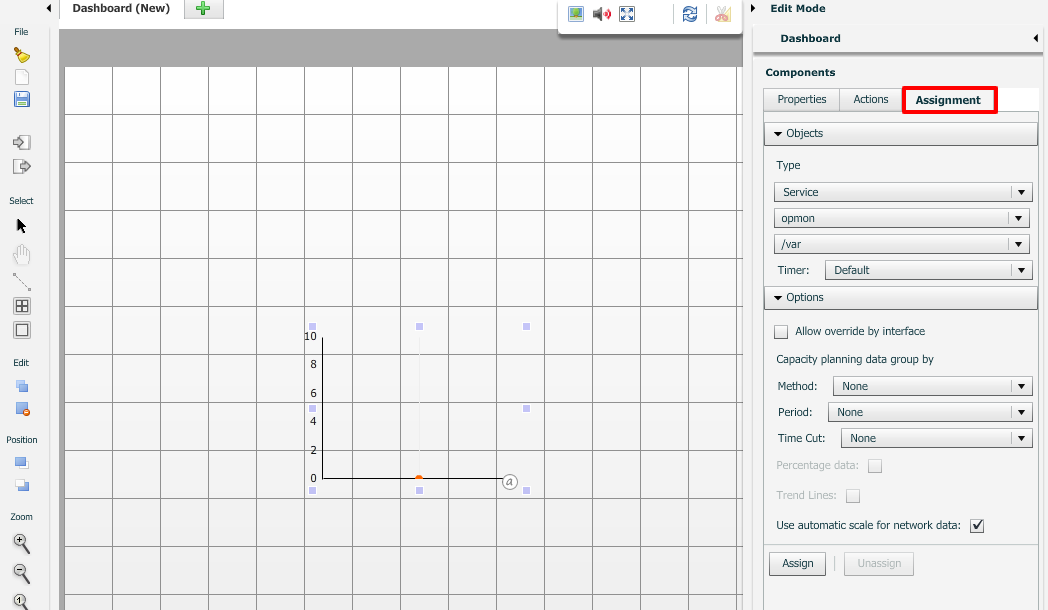Image resolution: width=1048 pixels, height=610 pixels.
Task: Click the export arrow icon in sidebar
Action: tap(21, 166)
